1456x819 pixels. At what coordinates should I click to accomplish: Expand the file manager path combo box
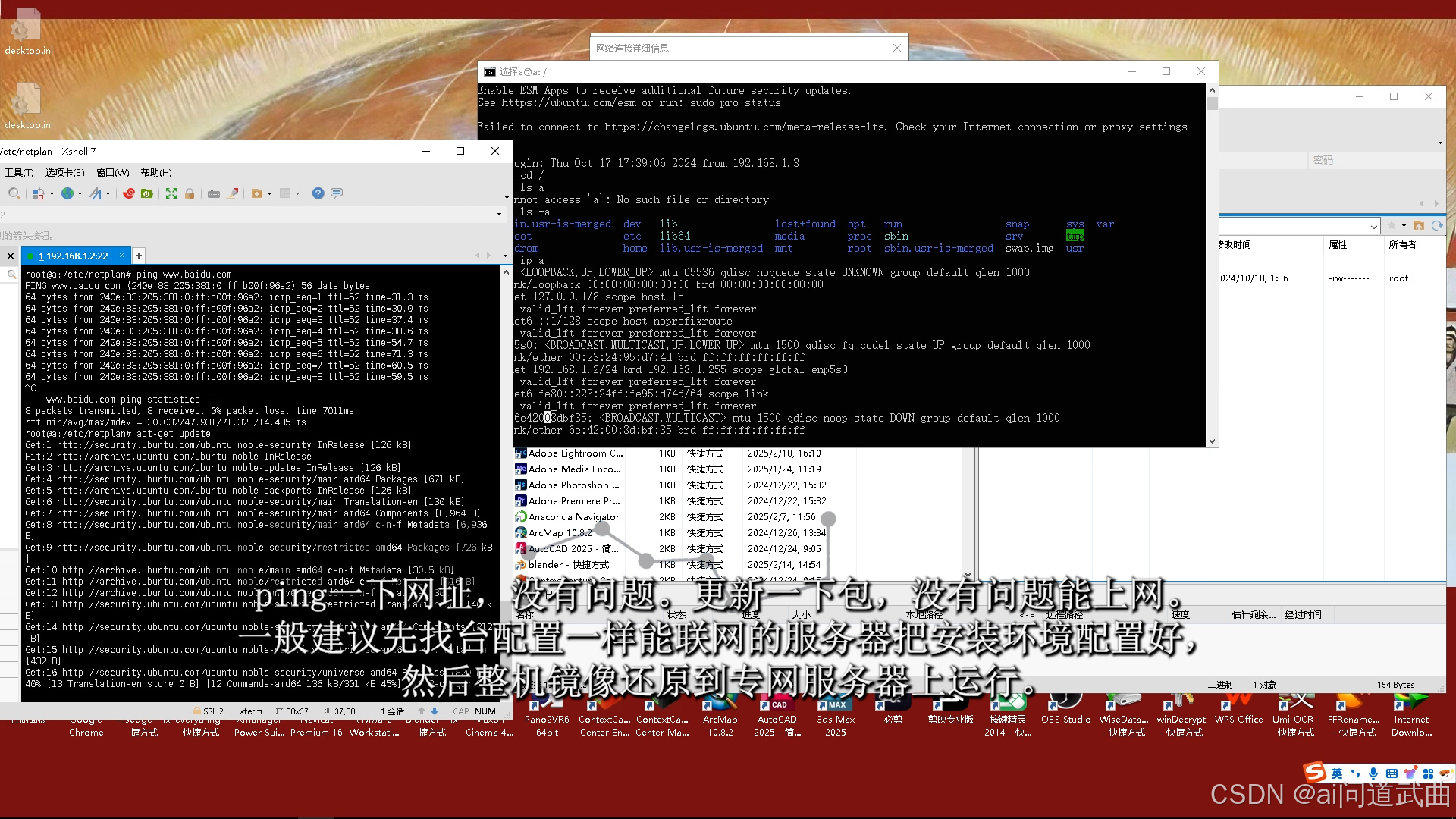1373,227
